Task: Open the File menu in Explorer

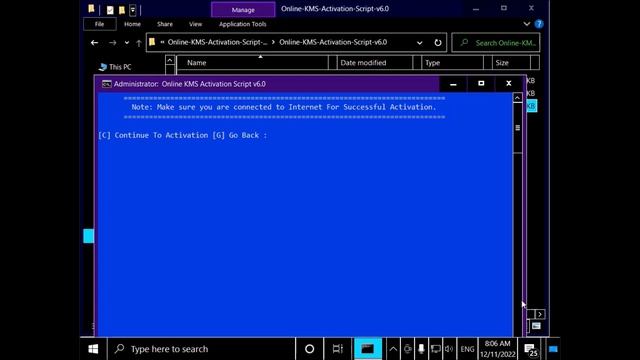Action: click(99, 24)
